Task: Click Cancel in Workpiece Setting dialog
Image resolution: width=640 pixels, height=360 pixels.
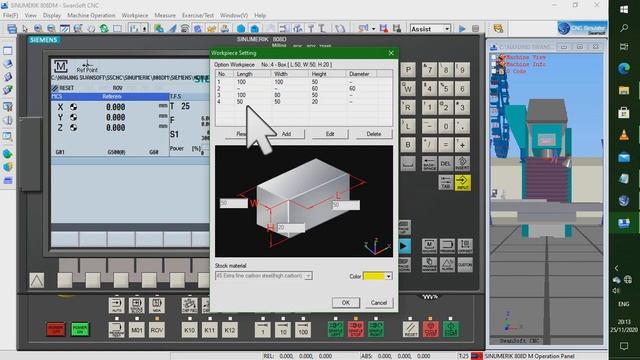Action: (379, 302)
